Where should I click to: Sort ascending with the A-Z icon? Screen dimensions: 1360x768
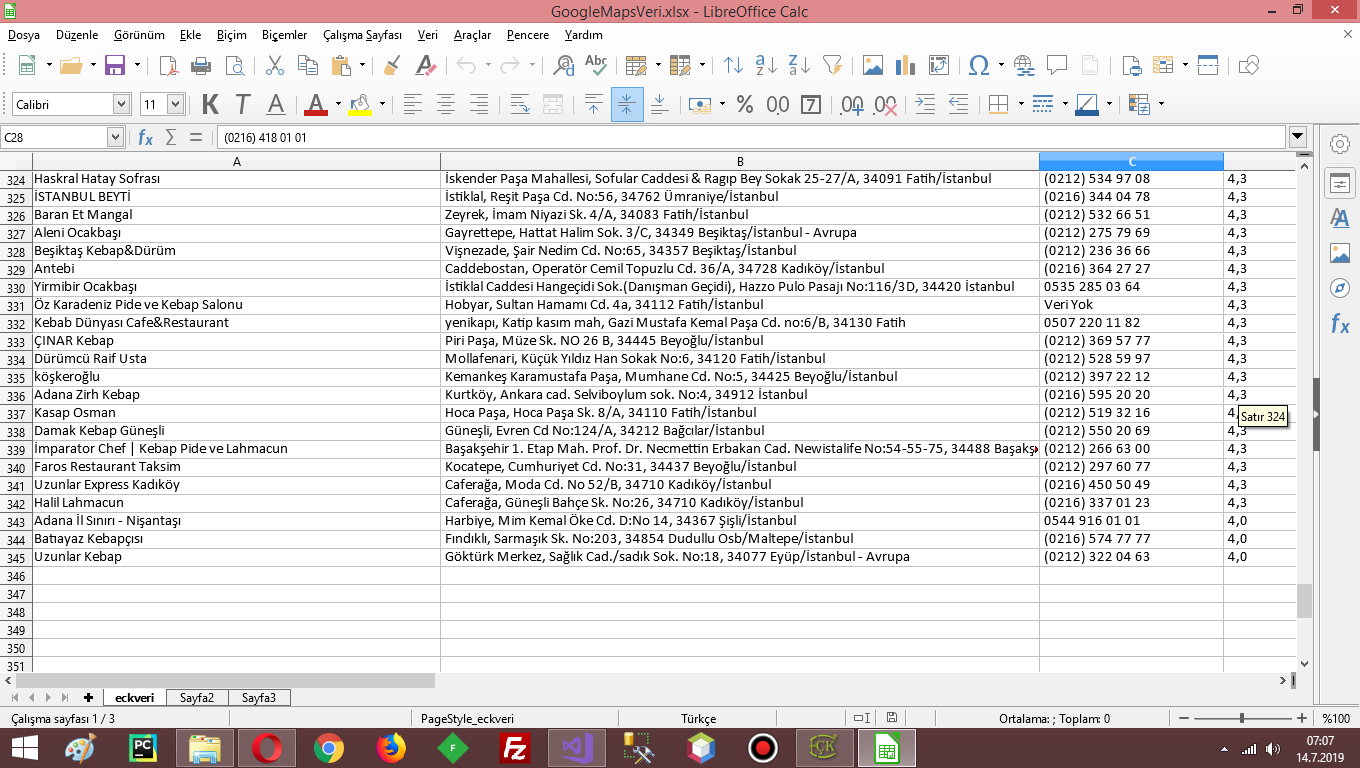(767, 66)
